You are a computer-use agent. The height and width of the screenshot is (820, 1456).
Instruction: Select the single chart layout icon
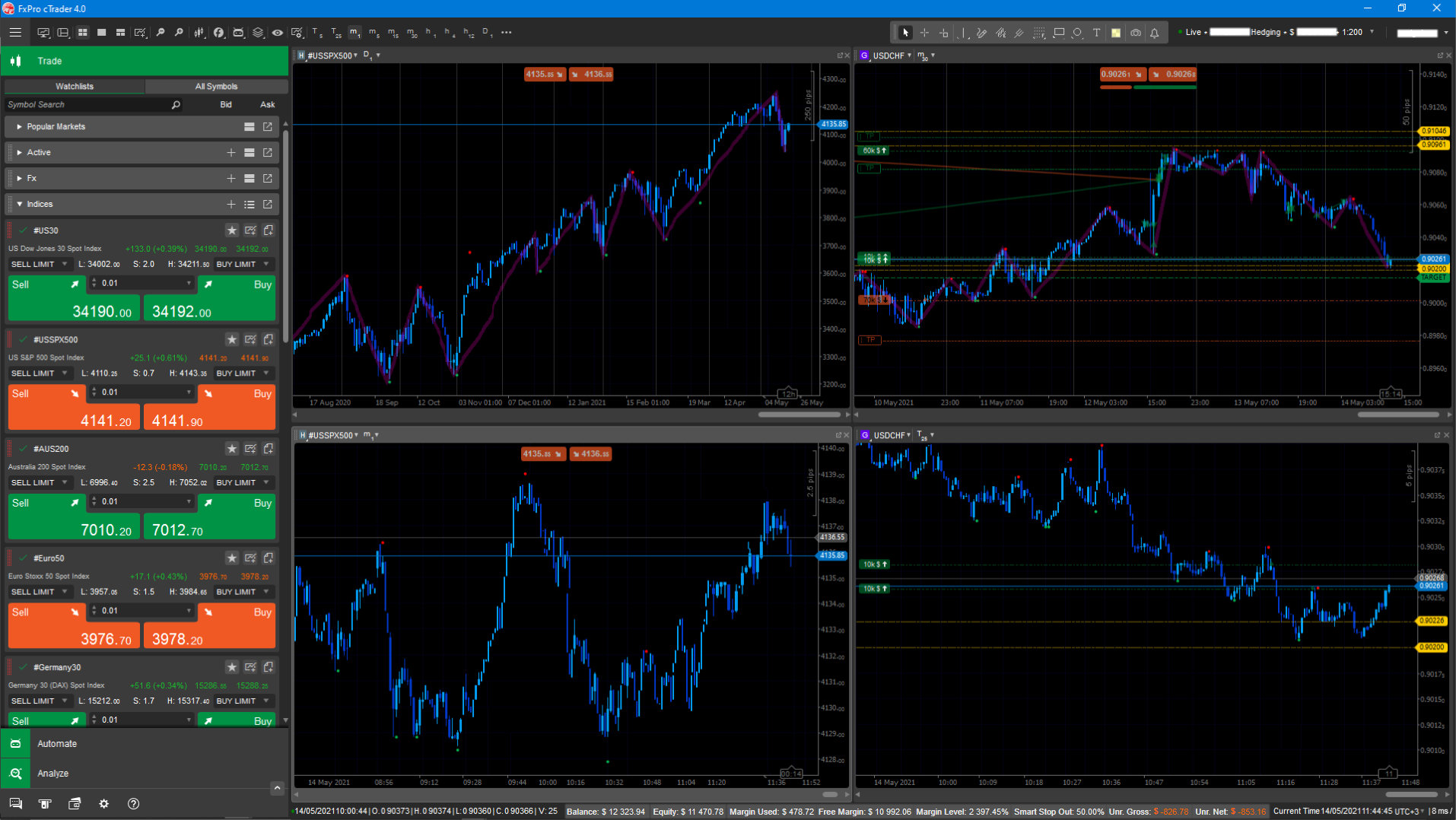(x=101, y=33)
